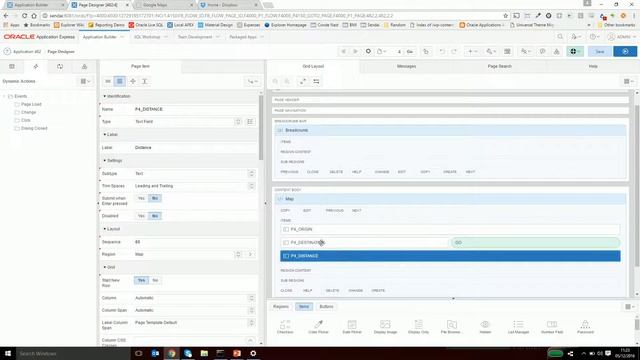
Task: Set Start New Row to No
Action: point(155,280)
